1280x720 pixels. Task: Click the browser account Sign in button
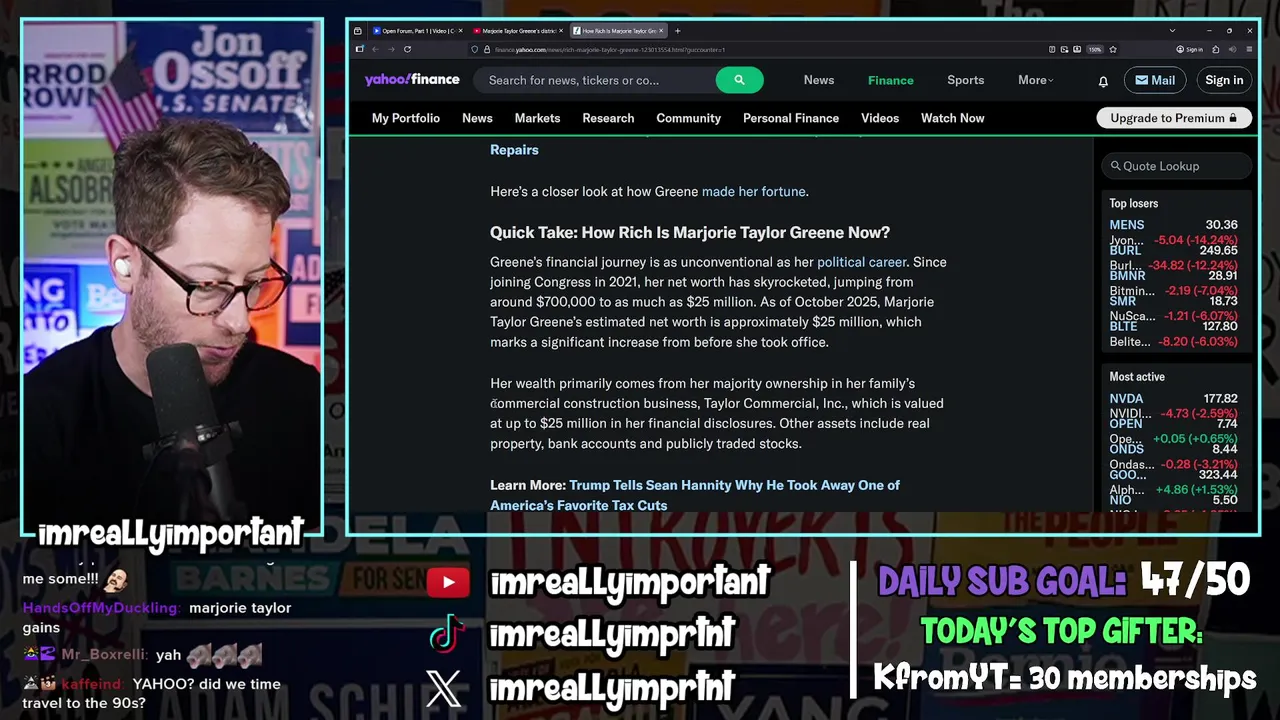pyautogui.click(x=1188, y=49)
